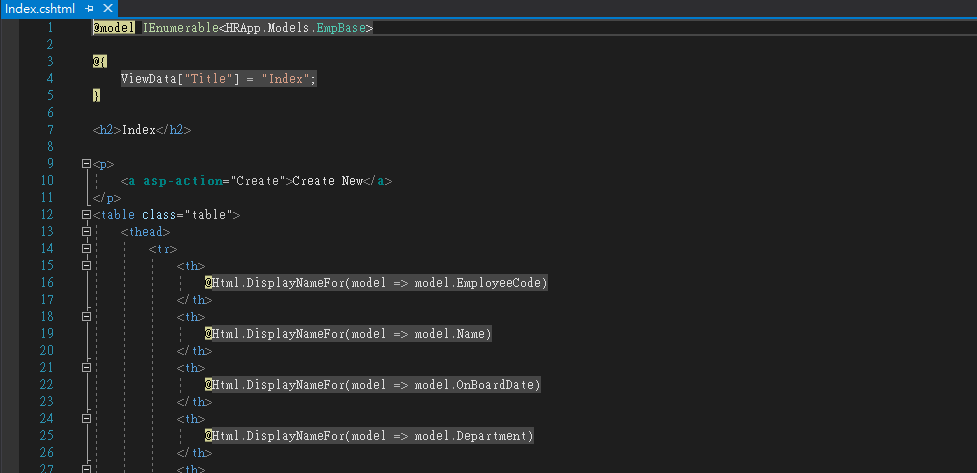The width and height of the screenshot is (977, 473).
Task: Click the closing </th> tag on line 26
Action: (x=194, y=453)
